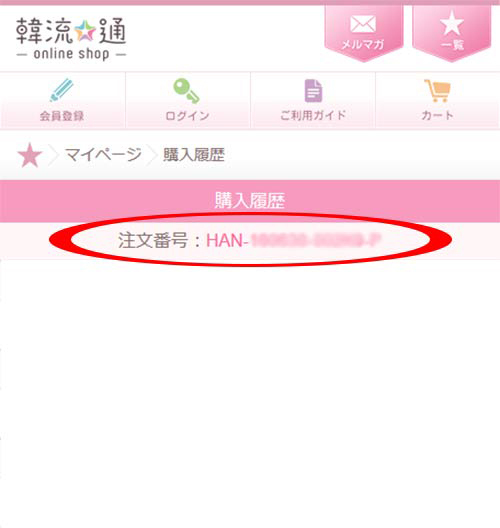
Task: Click the メルマガ button label
Action: pyautogui.click(x=363, y=44)
